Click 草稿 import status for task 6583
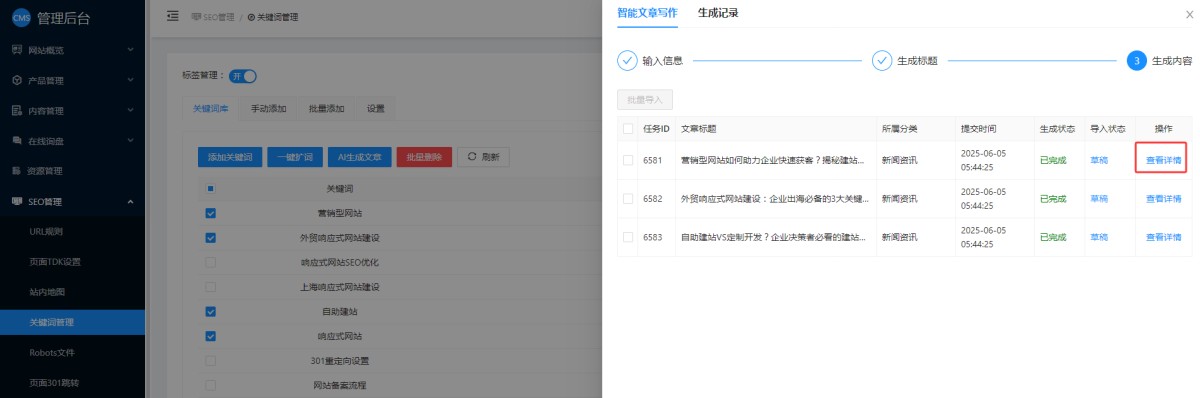This screenshot has width=1200, height=398. click(x=1099, y=237)
